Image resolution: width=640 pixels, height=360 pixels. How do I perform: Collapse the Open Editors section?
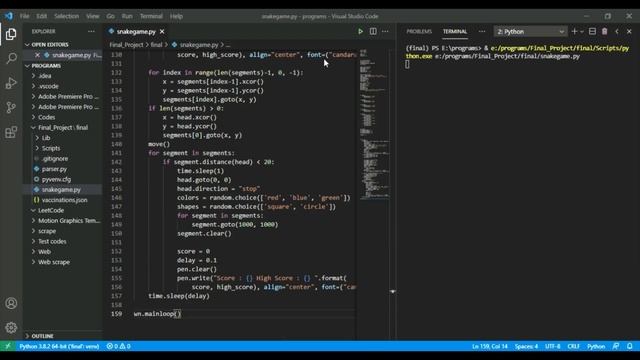[x=50, y=44]
